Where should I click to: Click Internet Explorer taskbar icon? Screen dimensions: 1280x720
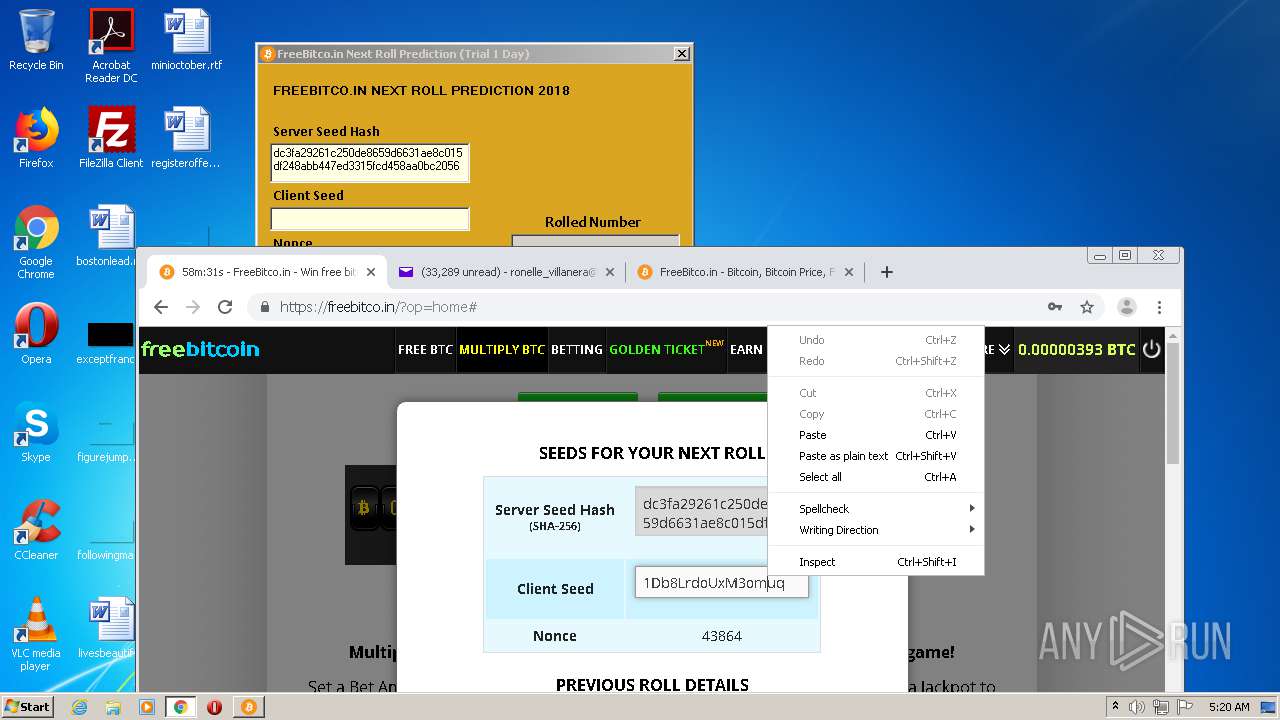pyautogui.click(x=79, y=707)
